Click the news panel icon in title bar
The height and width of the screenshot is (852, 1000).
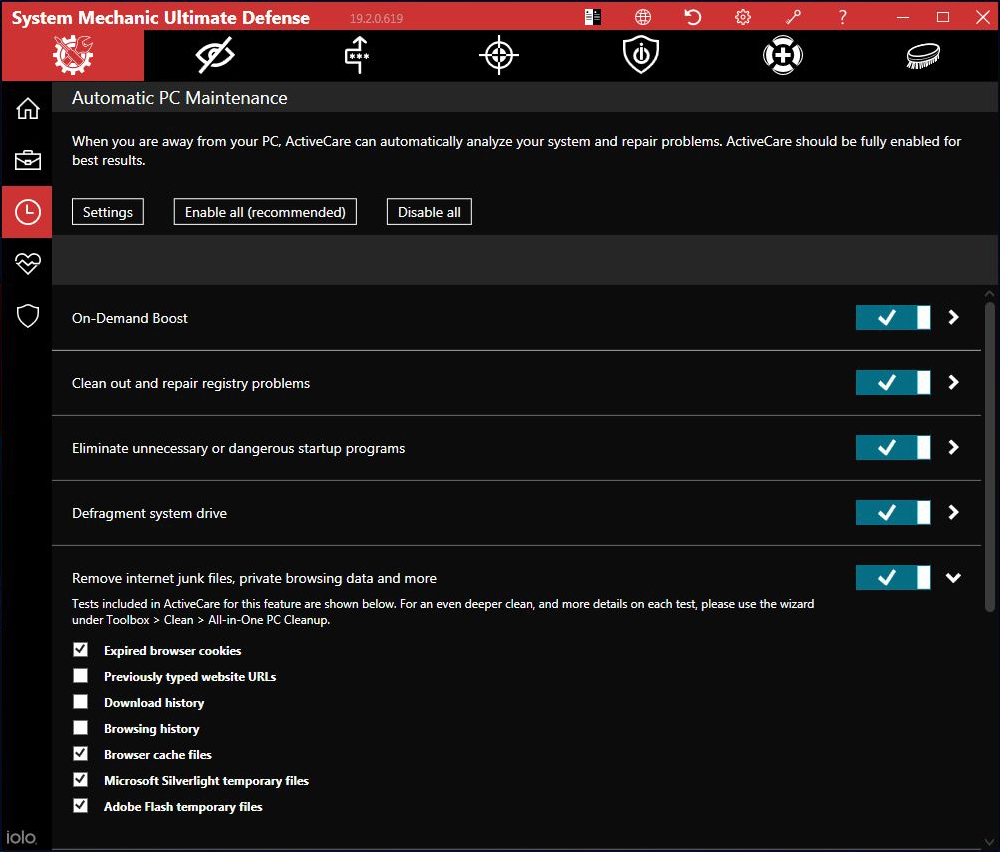(592, 17)
